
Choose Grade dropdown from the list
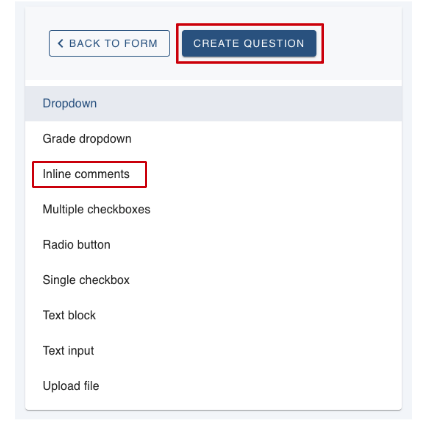click(213, 139)
